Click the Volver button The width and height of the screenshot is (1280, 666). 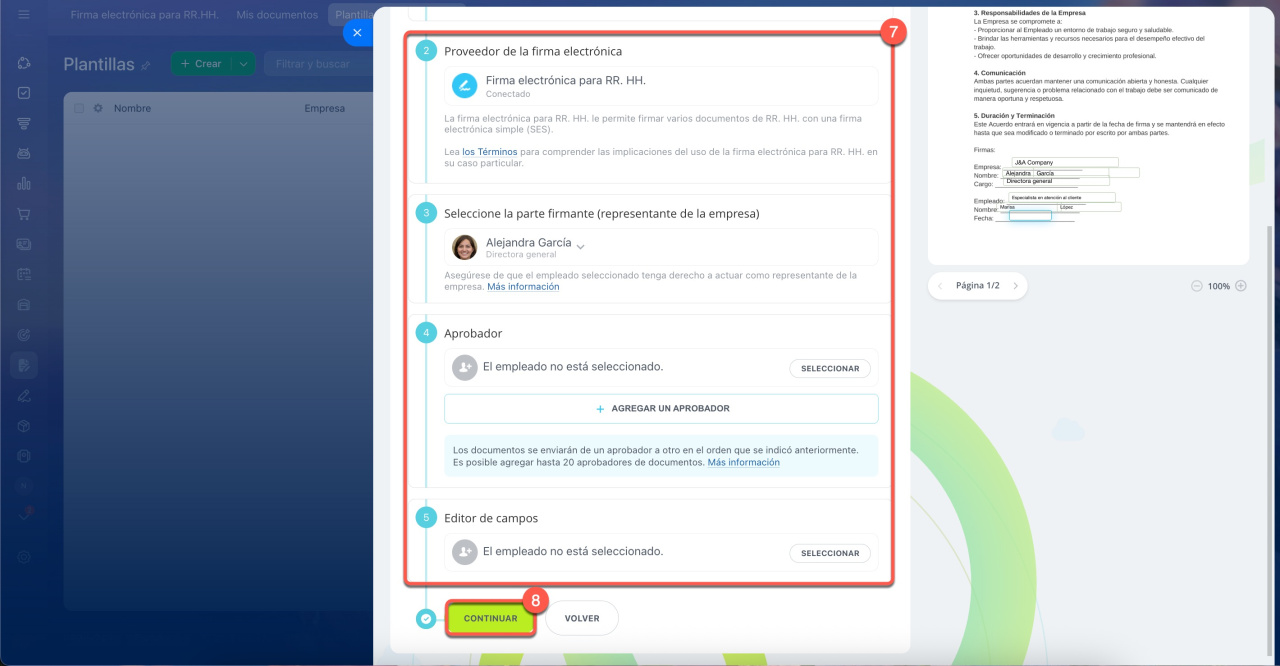(582, 618)
